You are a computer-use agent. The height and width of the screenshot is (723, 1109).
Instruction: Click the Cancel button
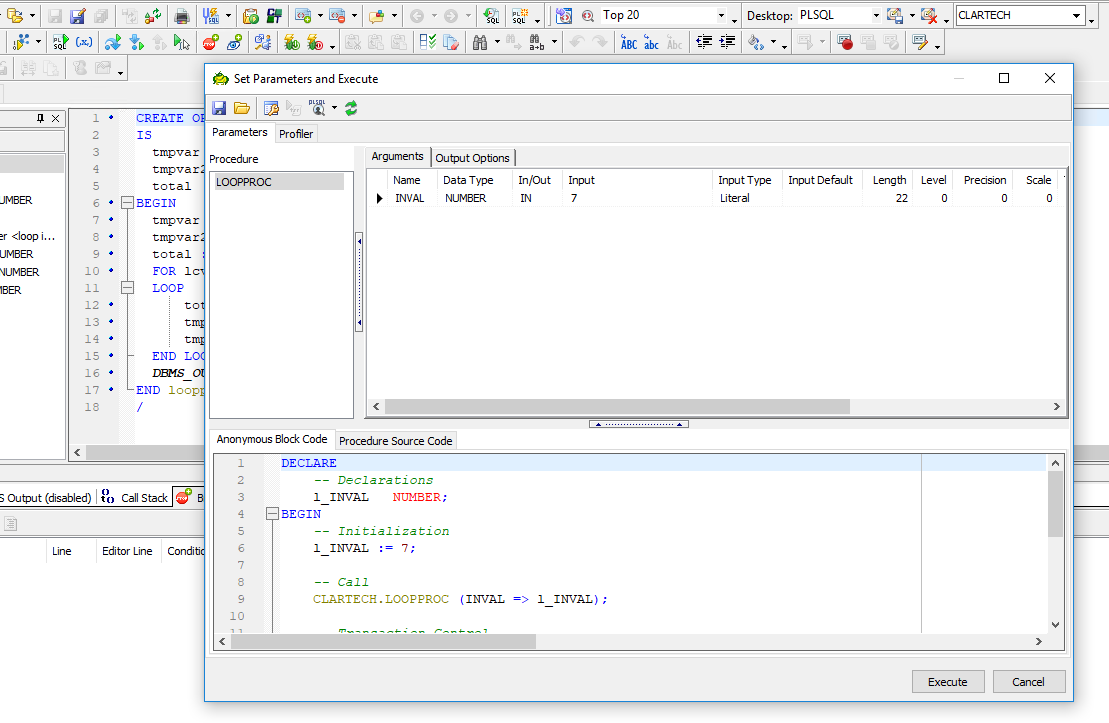1028,682
